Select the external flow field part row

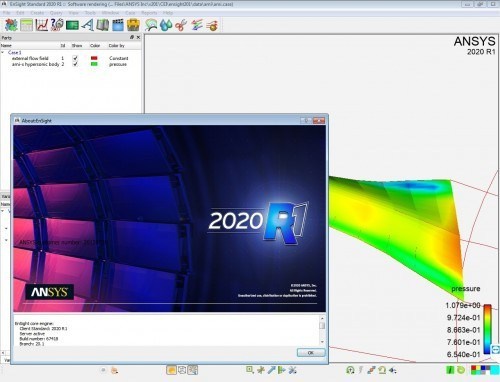pyautogui.click(x=70, y=58)
